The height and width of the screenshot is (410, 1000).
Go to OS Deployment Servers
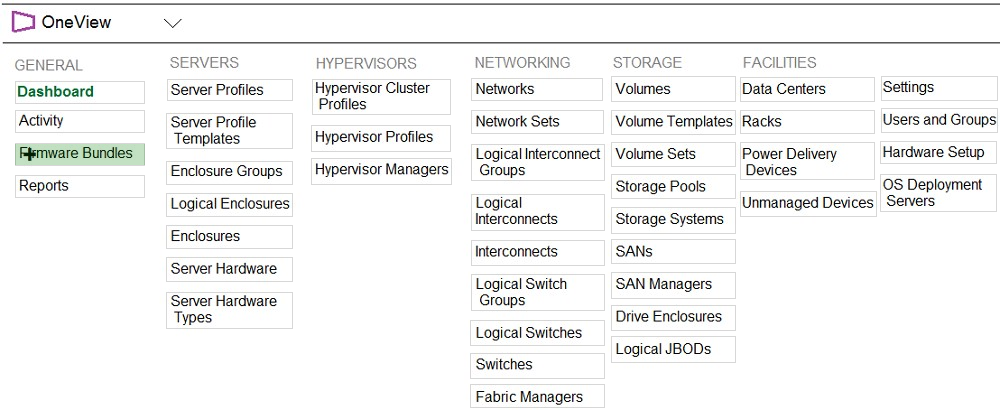[x=939, y=193]
